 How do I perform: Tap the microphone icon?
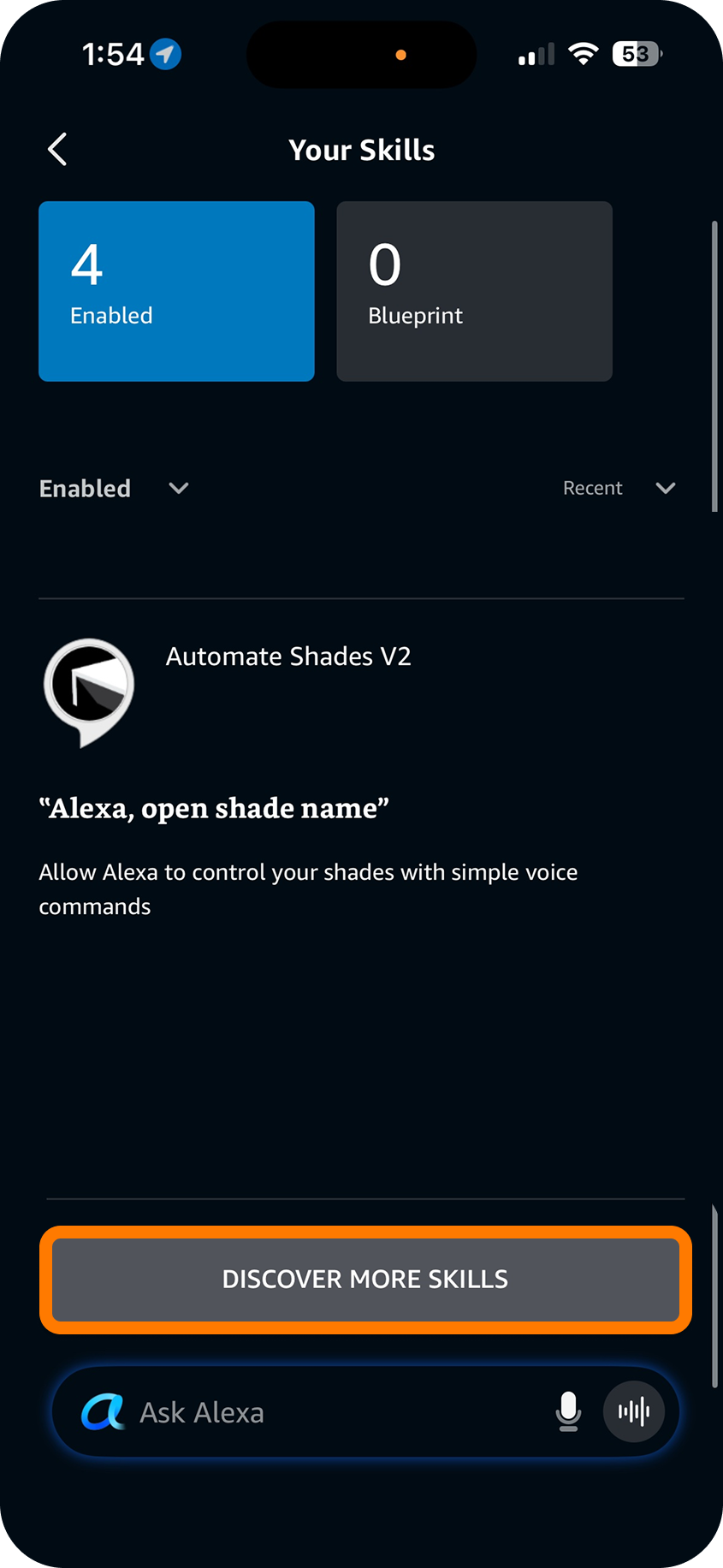click(x=568, y=1411)
